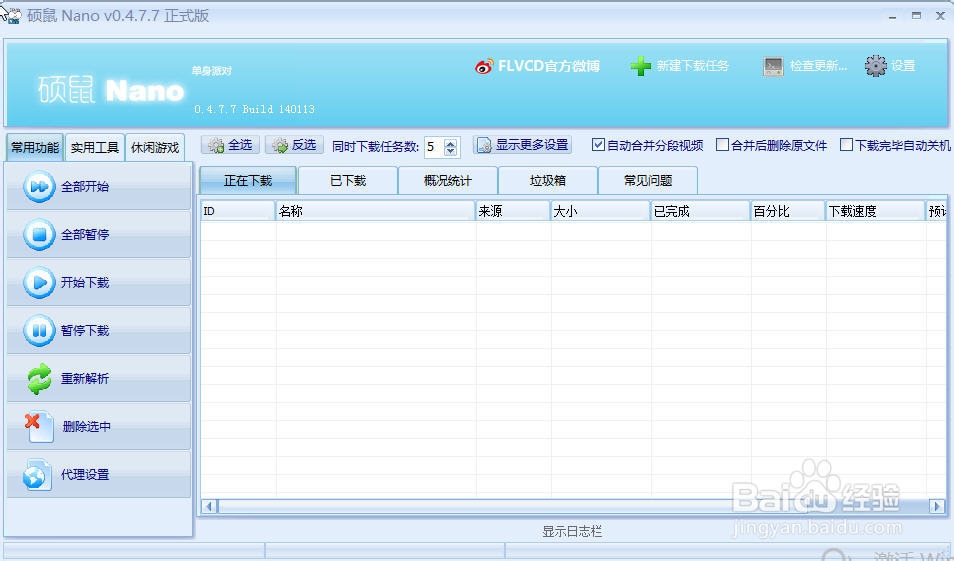
Task: Maximize the 硕鼠 Nano window
Action: [x=916, y=16]
